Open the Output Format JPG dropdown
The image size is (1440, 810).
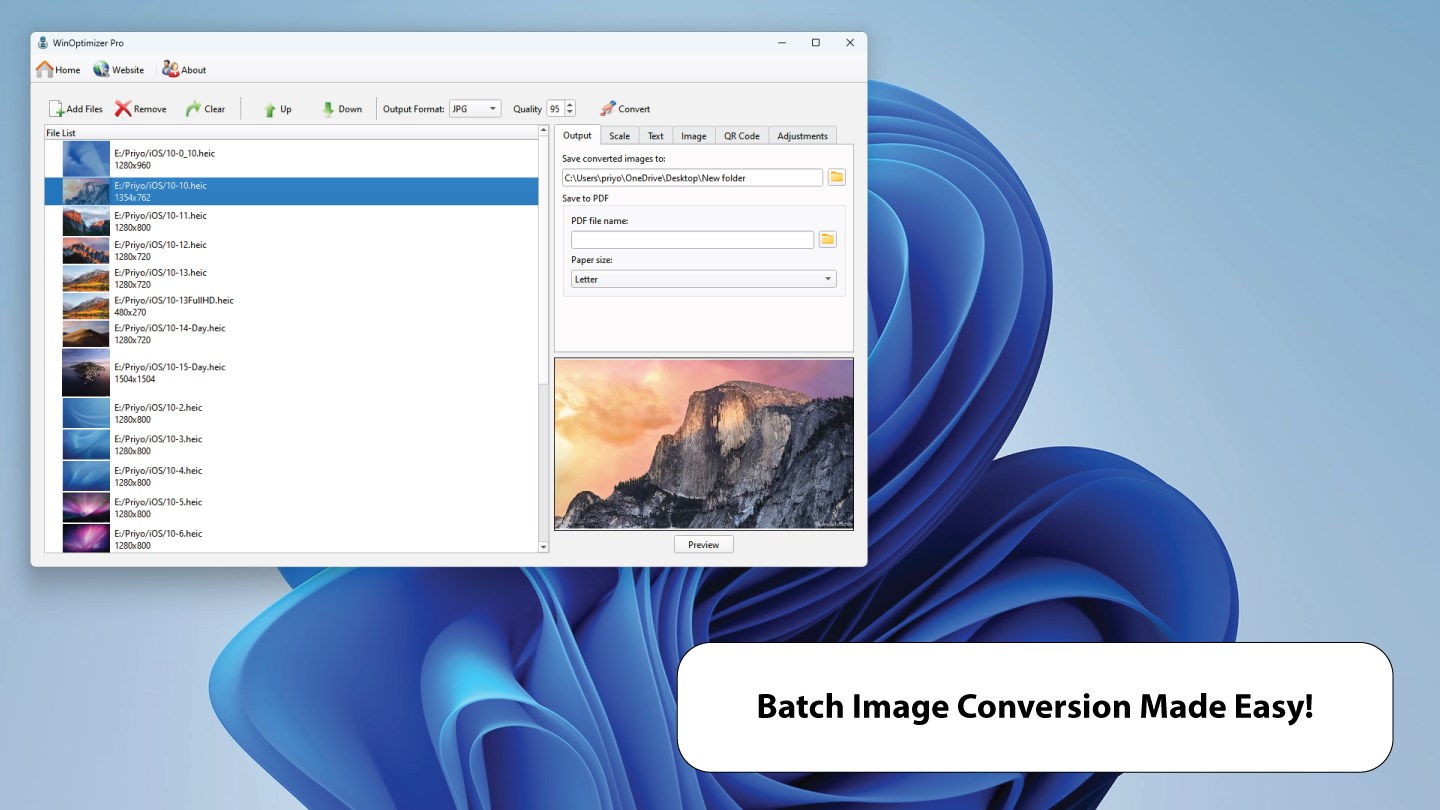click(x=474, y=109)
